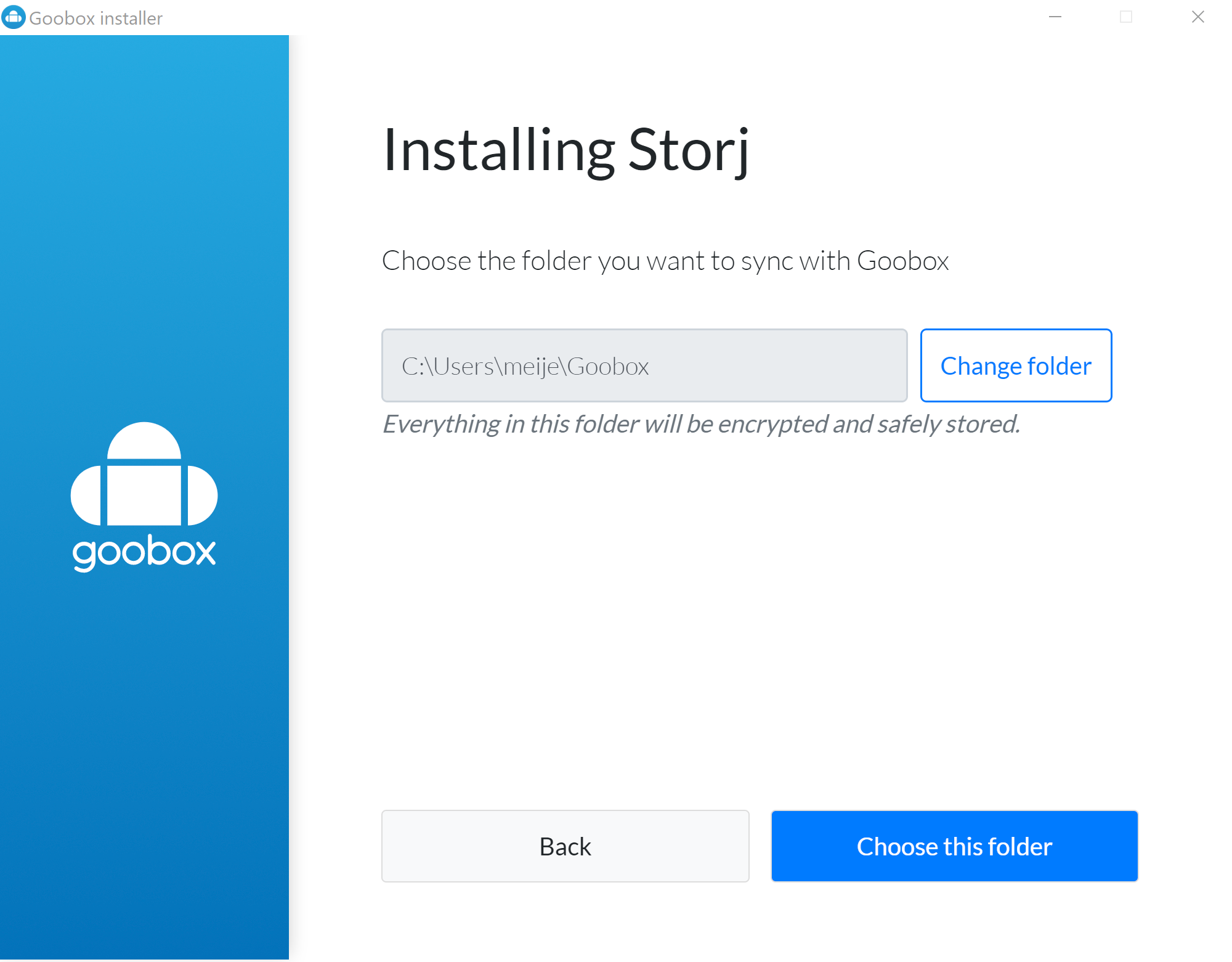Go back with the Back button
The width and height of the screenshot is (1232, 962).
click(x=565, y=846)
